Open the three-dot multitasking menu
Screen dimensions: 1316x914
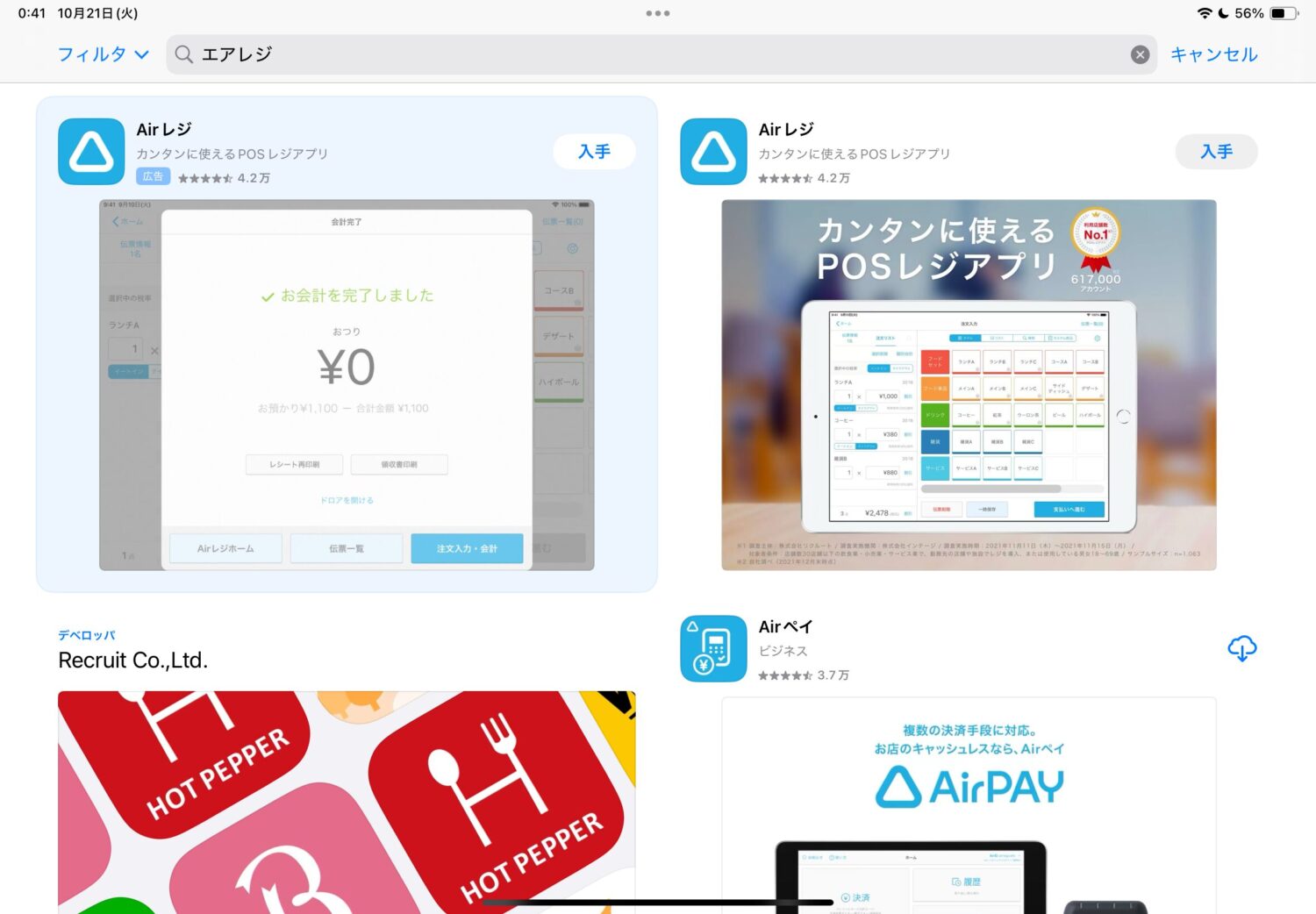657,13
